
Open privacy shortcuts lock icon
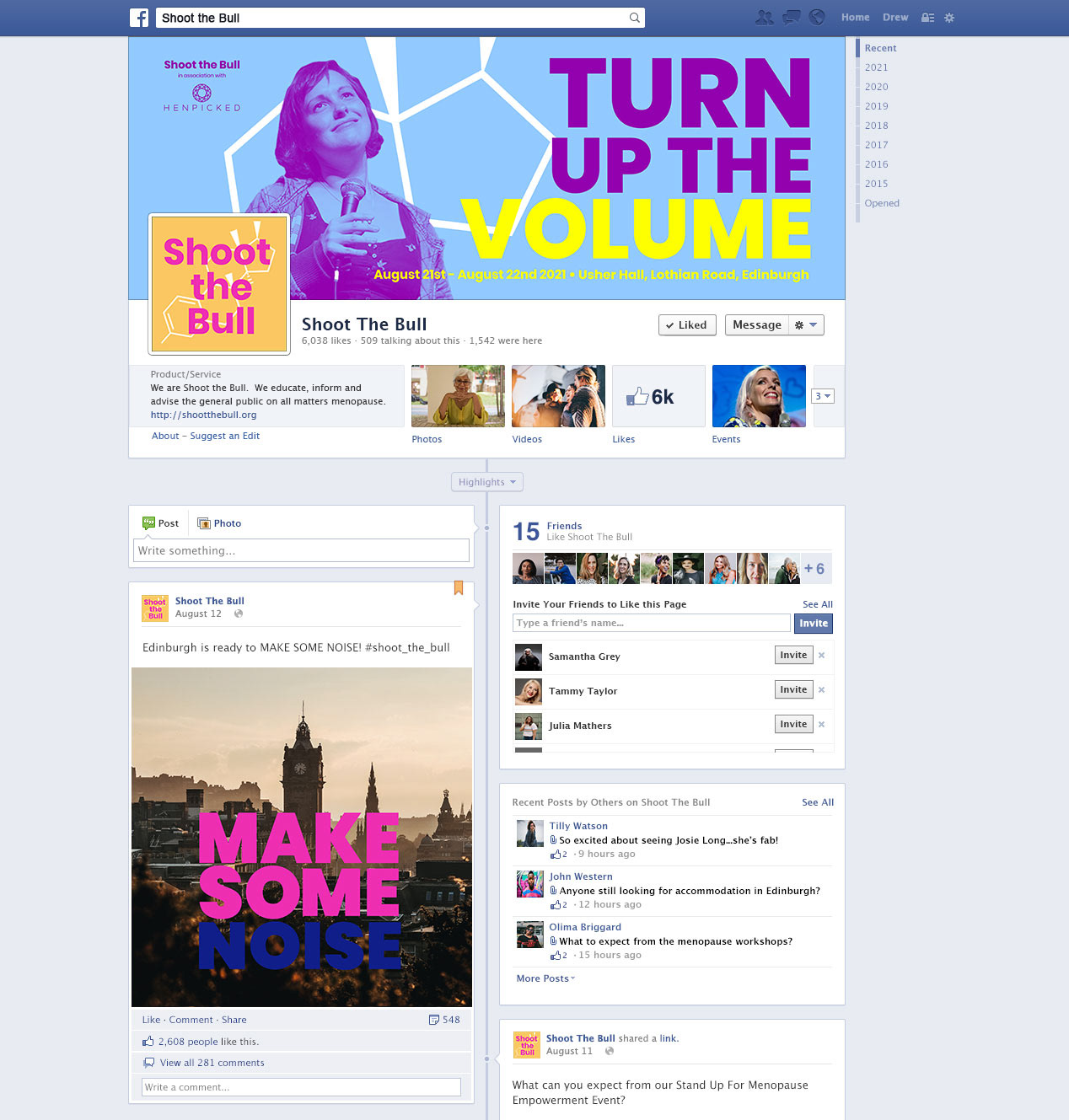(927, 18)
